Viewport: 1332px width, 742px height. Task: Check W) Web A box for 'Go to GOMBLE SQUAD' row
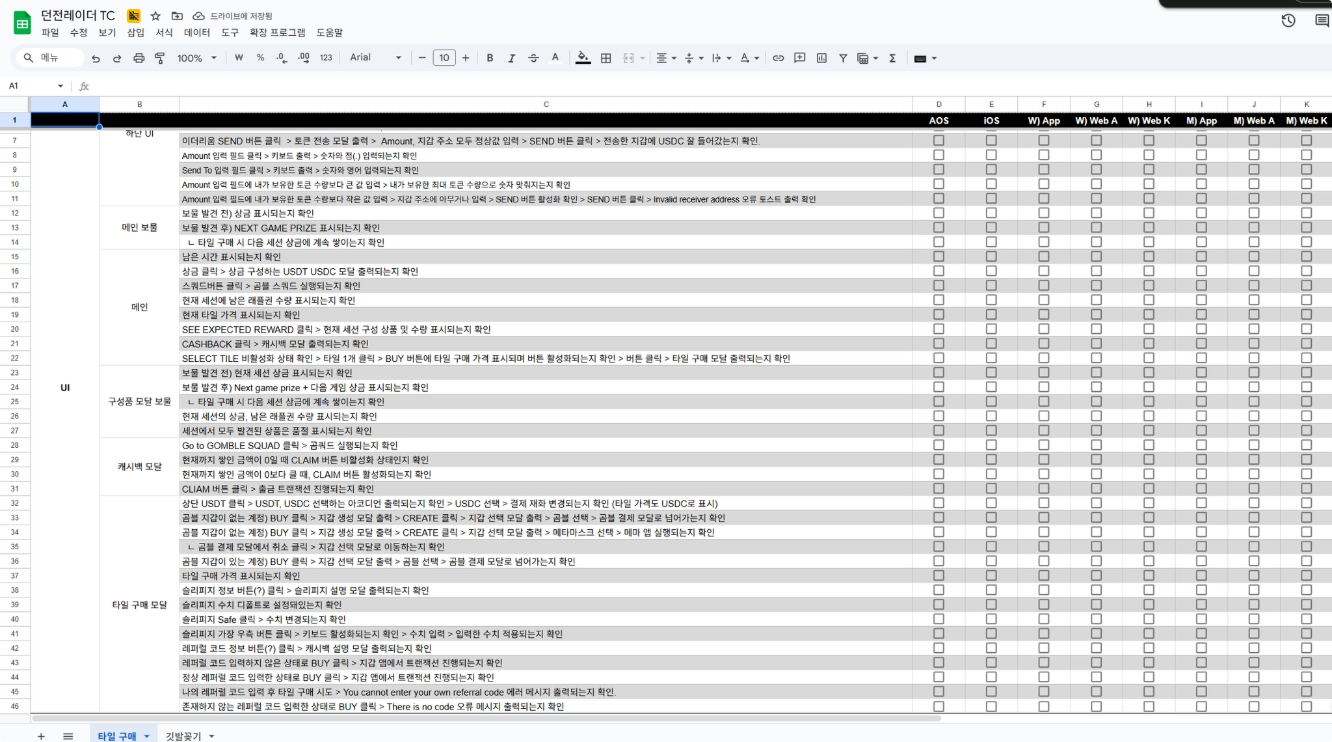point(1096,445)
